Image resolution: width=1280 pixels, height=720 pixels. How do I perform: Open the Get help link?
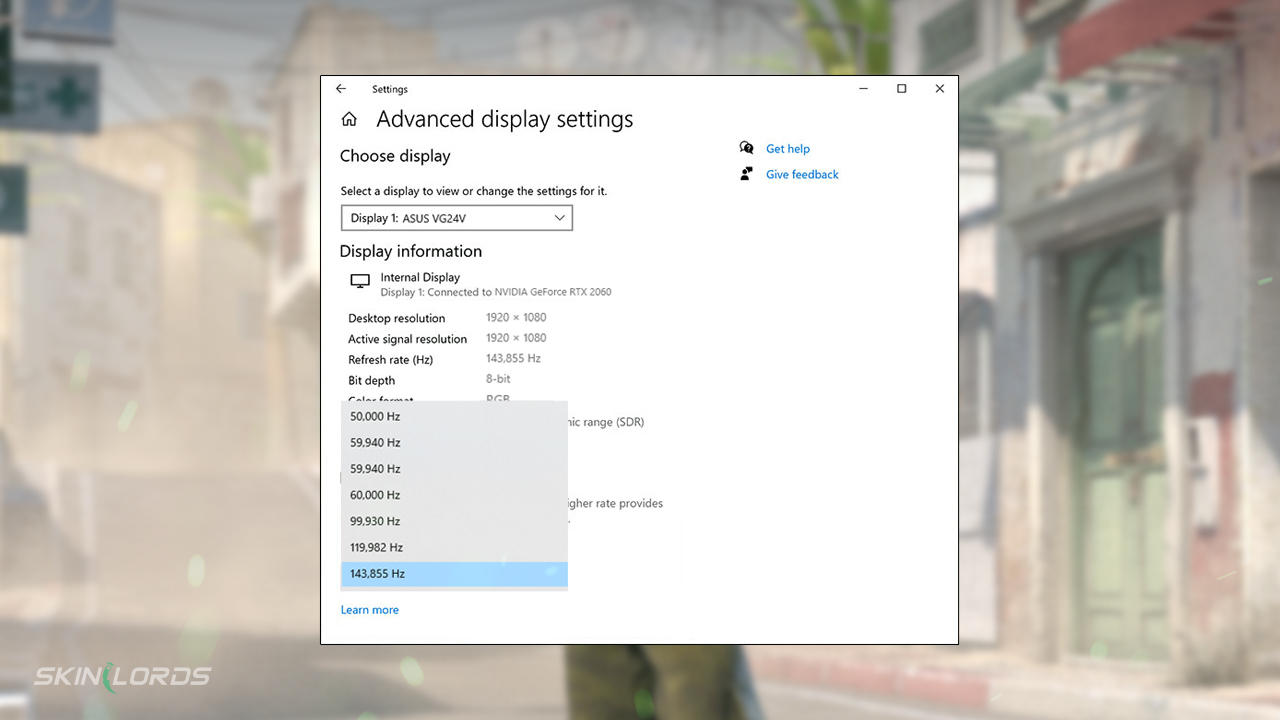pos(788,149)
